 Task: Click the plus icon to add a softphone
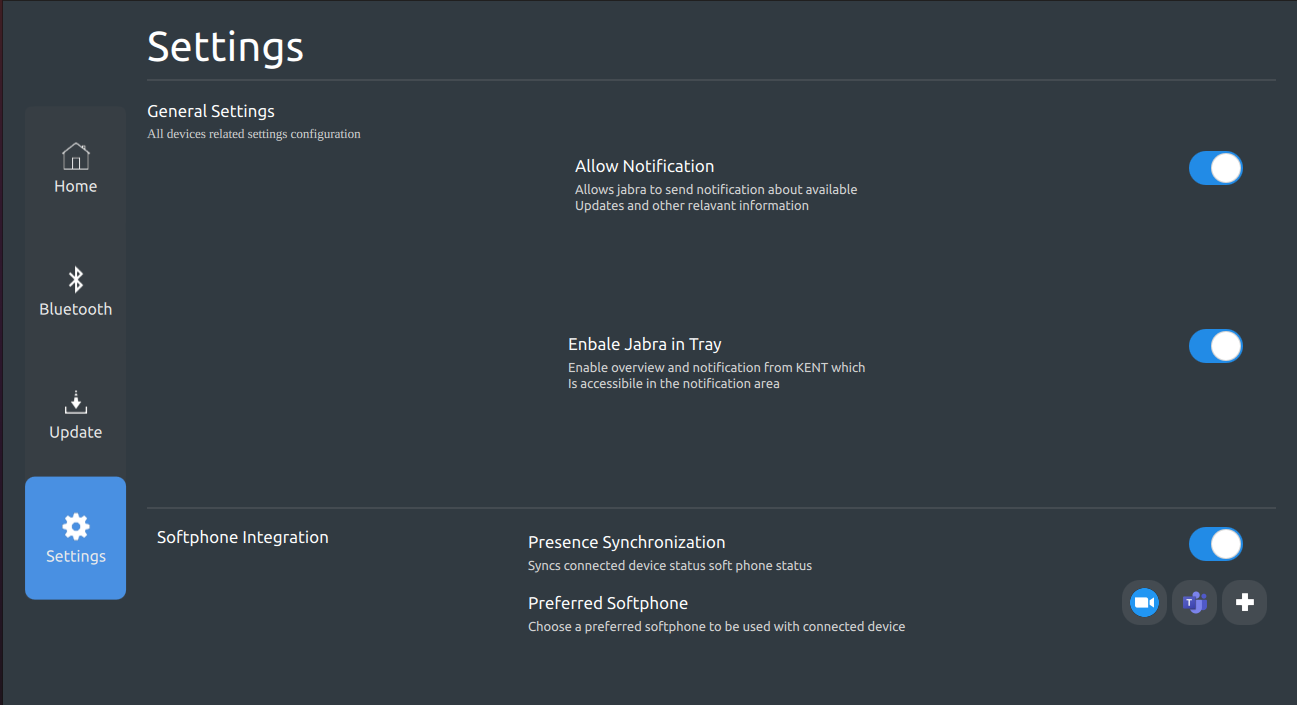(1244, 602)
